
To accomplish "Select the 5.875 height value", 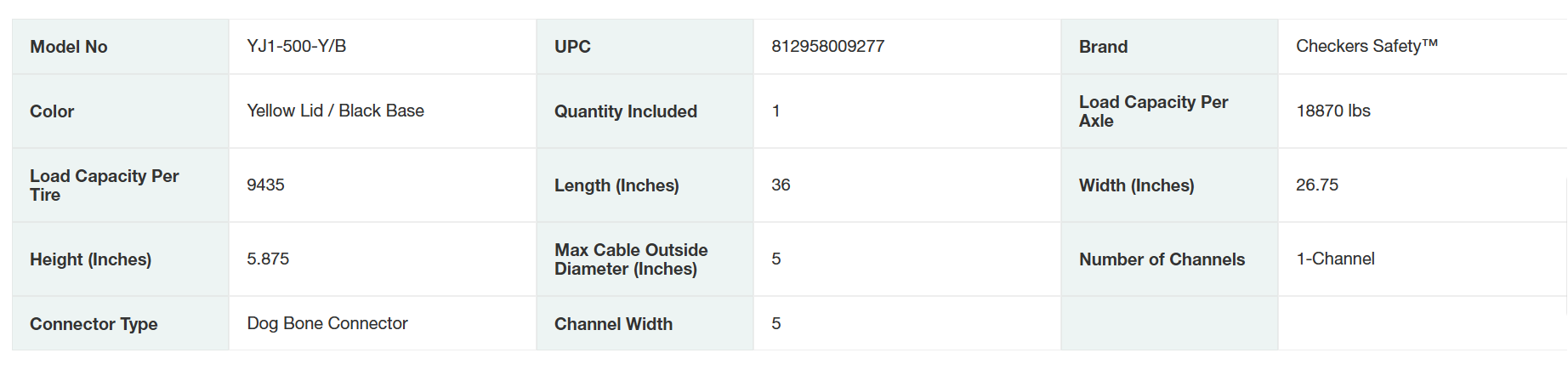I will point(268,259).
